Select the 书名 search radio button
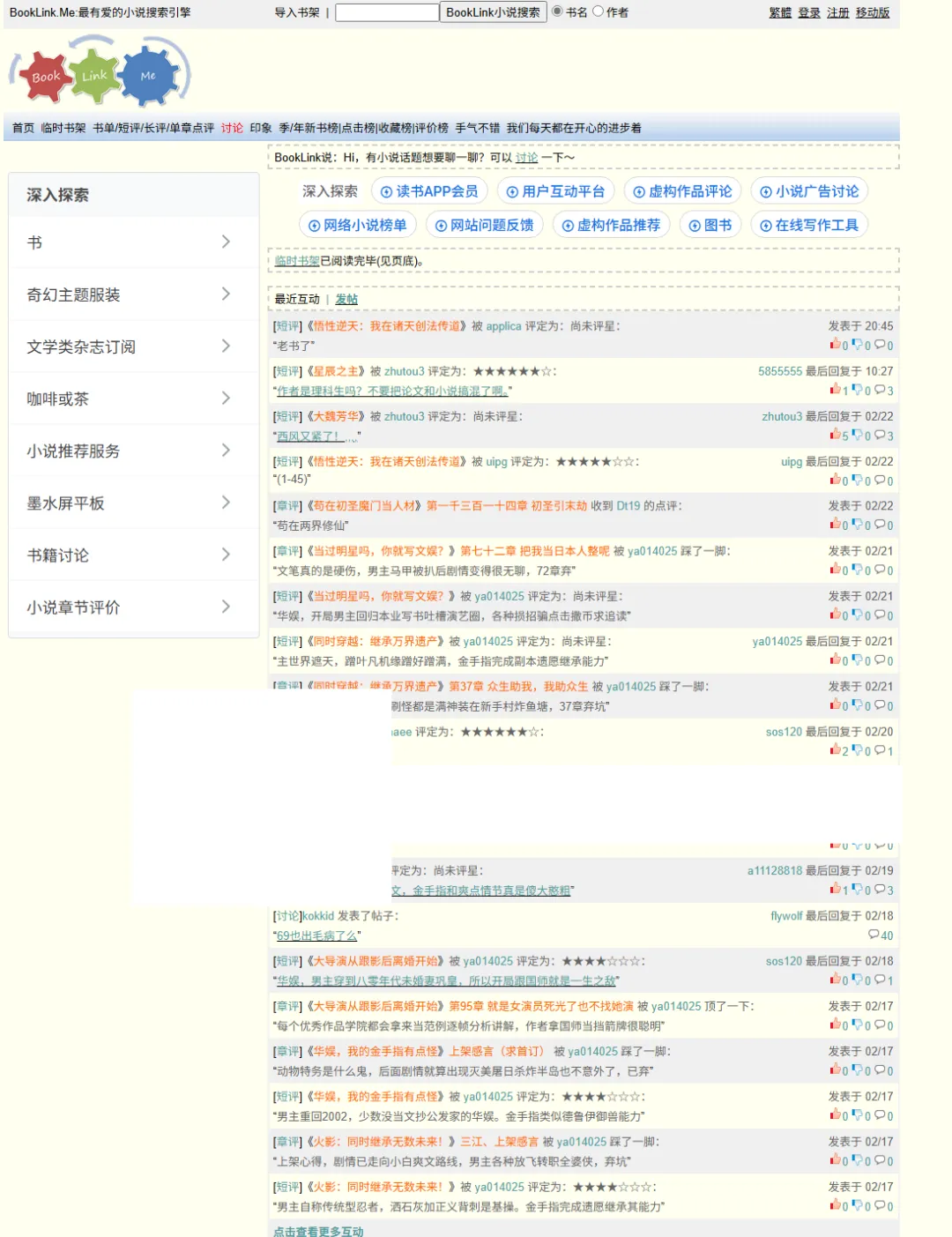This screenshot has width=952, height=1237. coord(557,11)
